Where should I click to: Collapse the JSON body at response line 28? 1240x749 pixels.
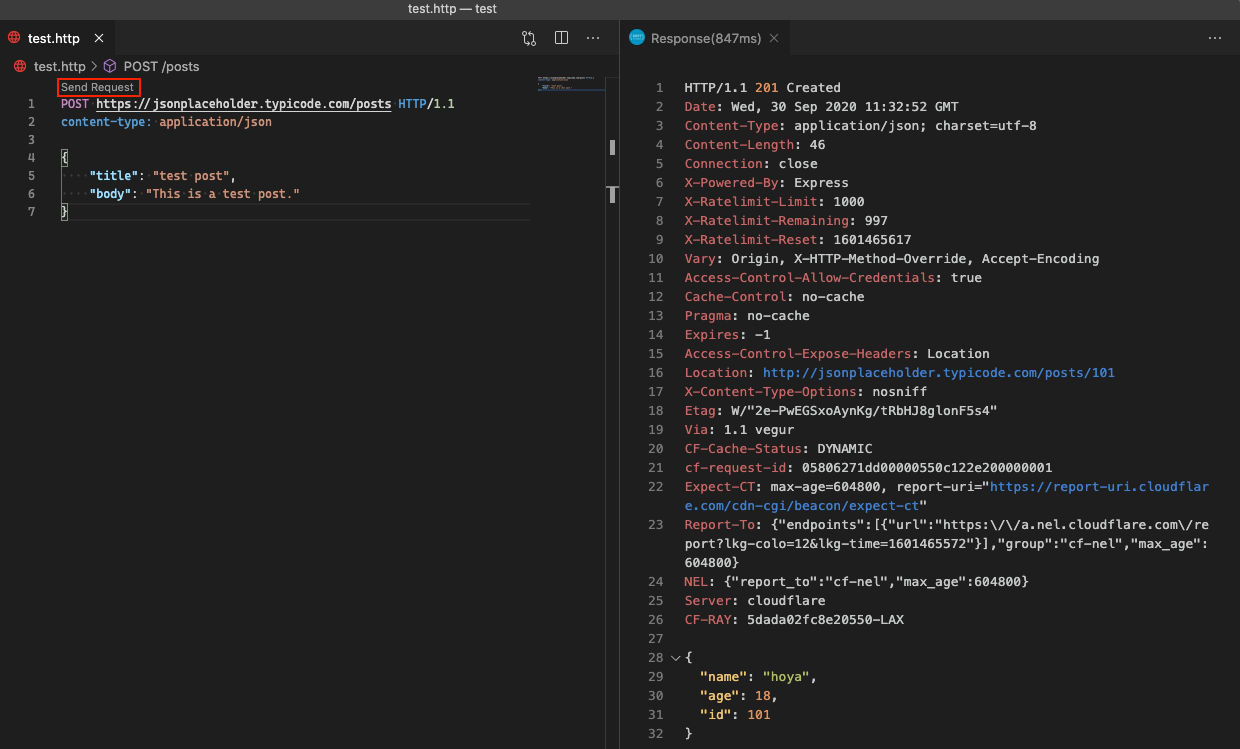675,658
